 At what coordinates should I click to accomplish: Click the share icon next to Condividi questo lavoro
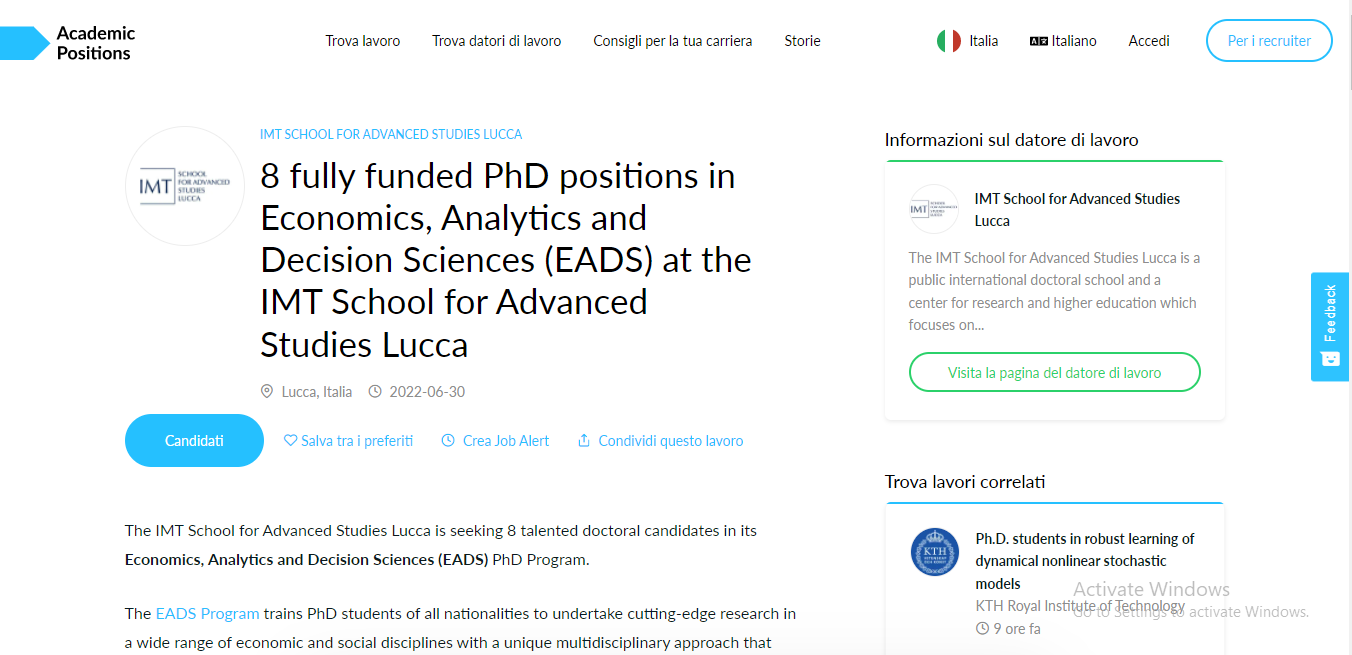point(584,440)
